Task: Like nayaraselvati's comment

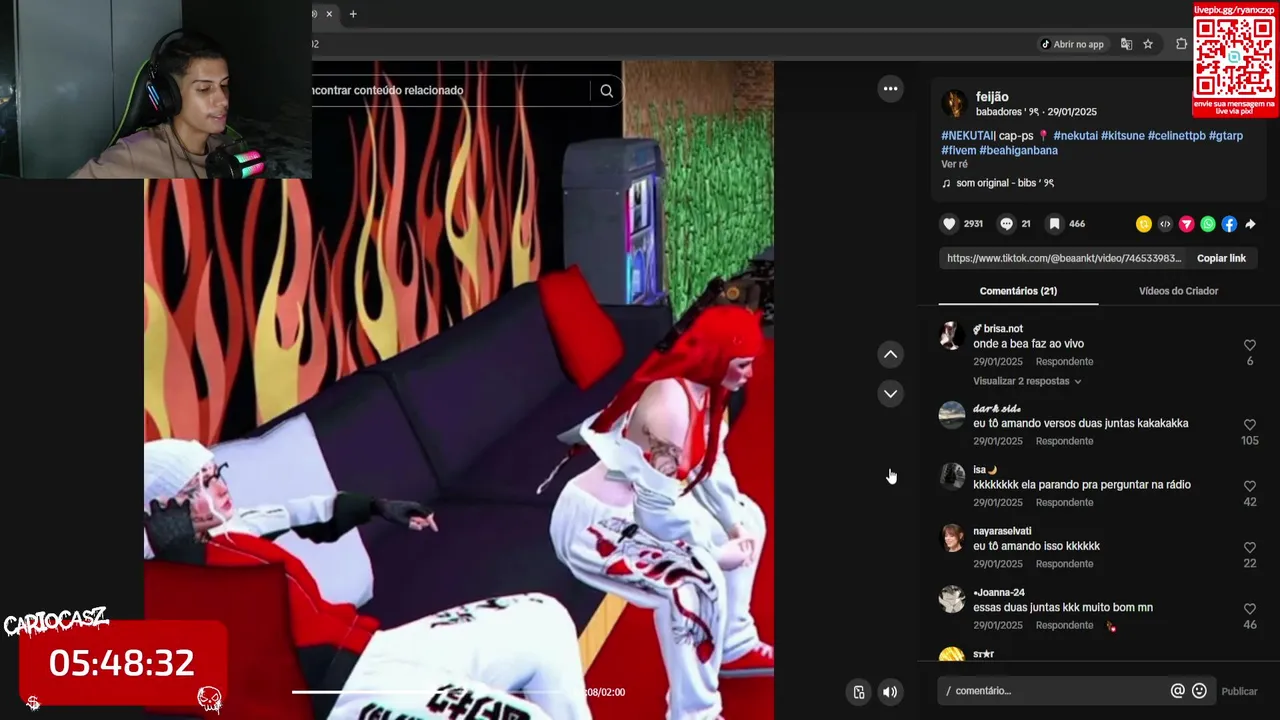Action: coord(1249,548)
